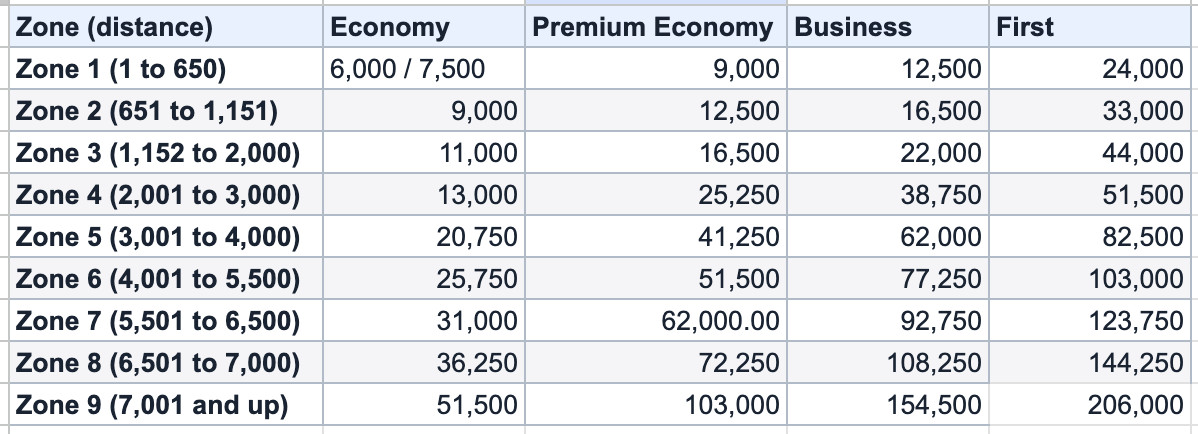Select the Zone 9 First value 206,000
The height and width of the screenshot is (434, 1198).
coord(1093,404)
